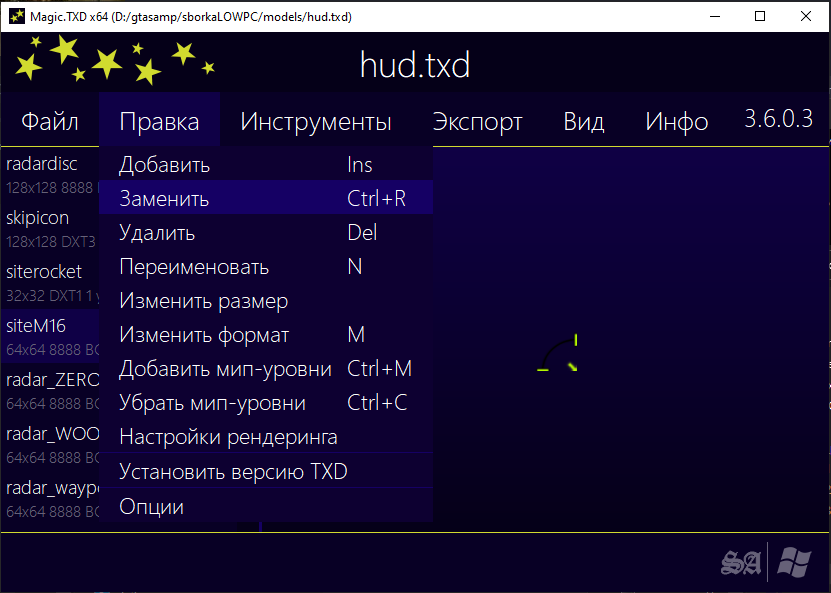Screen dimensions: 831x593
Task: Choose Заменить to replace the texture
Action: [x=165, y=199]
